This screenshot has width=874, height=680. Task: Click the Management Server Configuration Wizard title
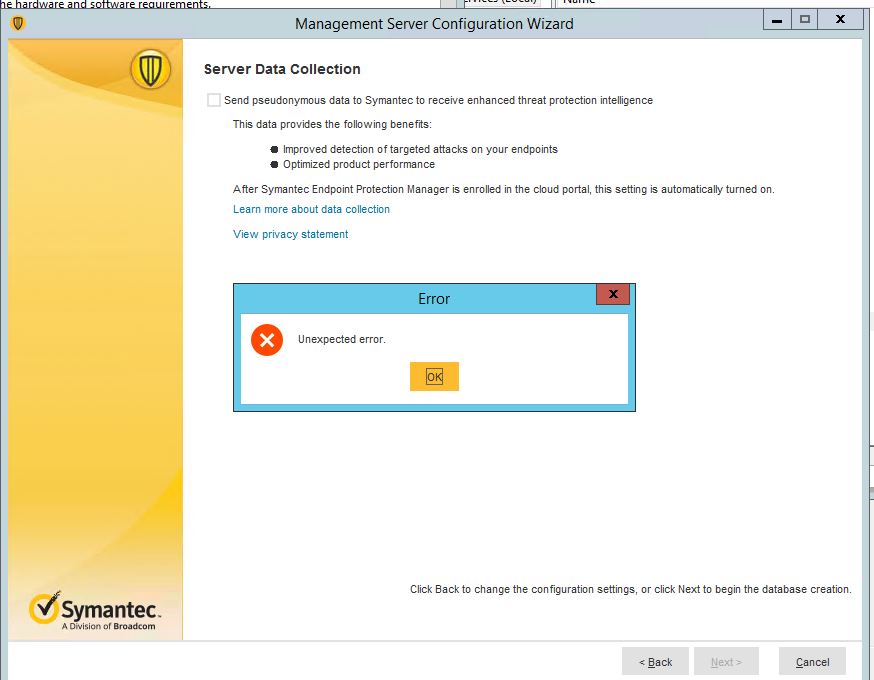tap(434, 24)
